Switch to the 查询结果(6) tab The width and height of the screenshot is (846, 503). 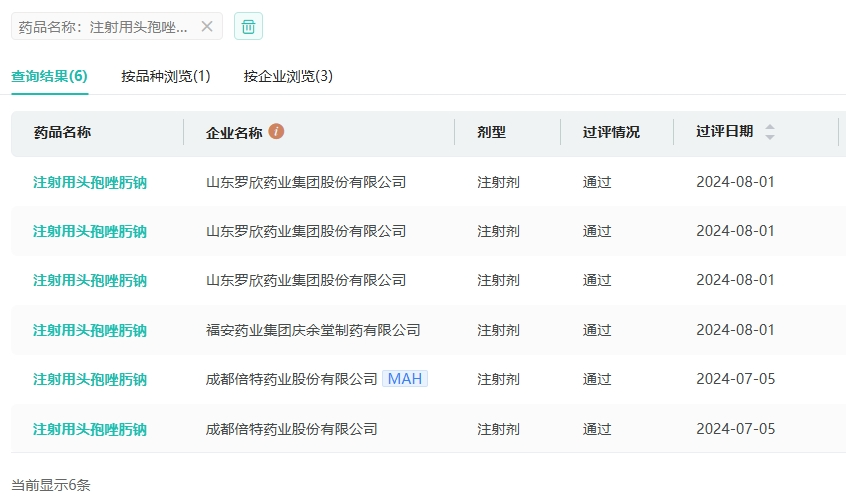49,76
